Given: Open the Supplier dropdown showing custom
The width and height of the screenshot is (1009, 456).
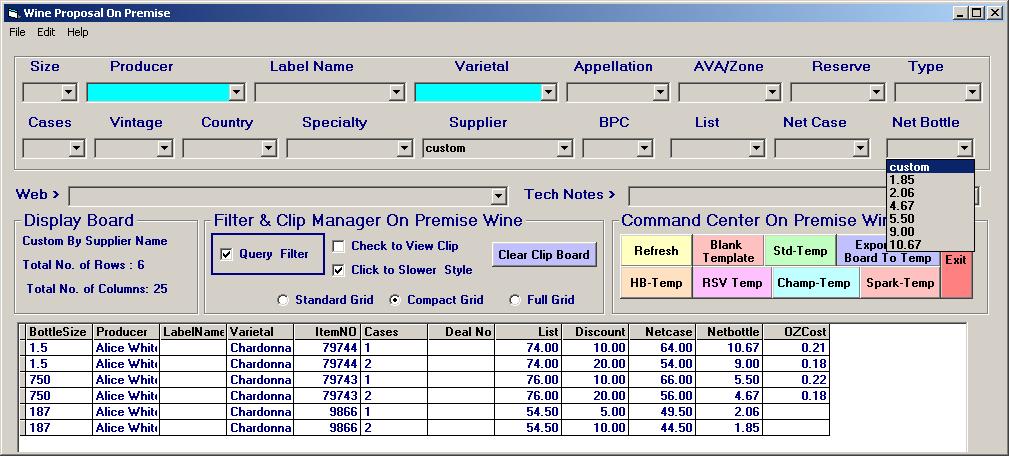Looking at the screenshot, I should coord(564,149).
